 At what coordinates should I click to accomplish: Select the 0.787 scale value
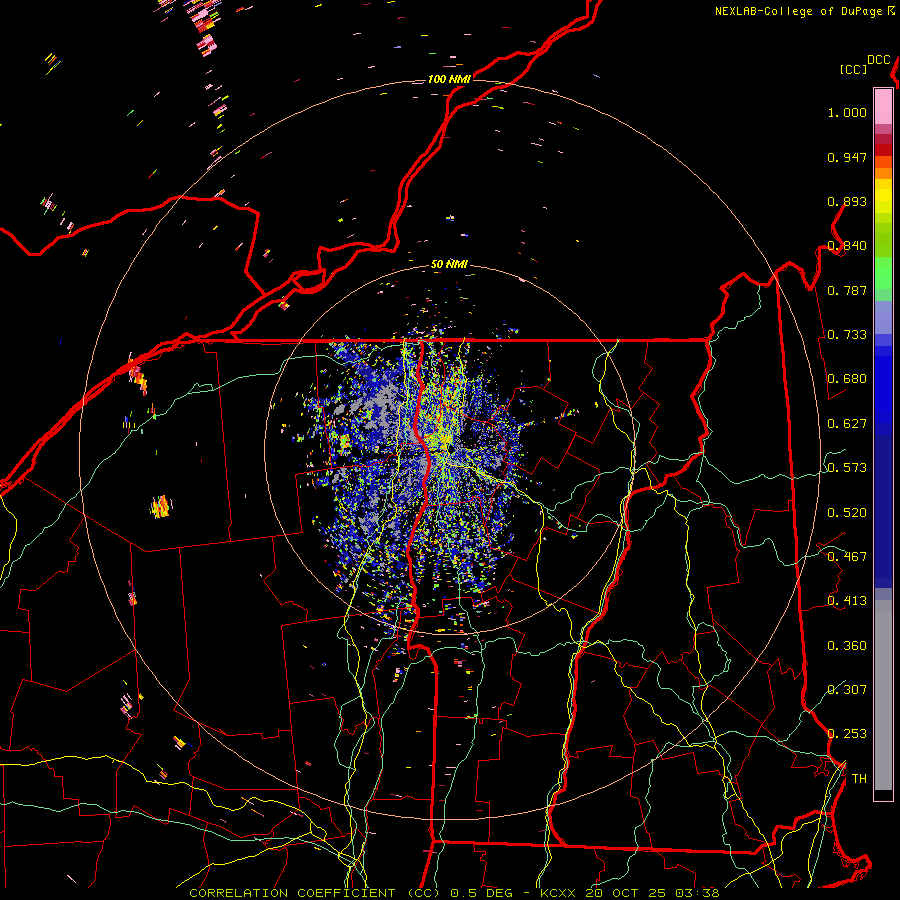(x=847, y=290)
